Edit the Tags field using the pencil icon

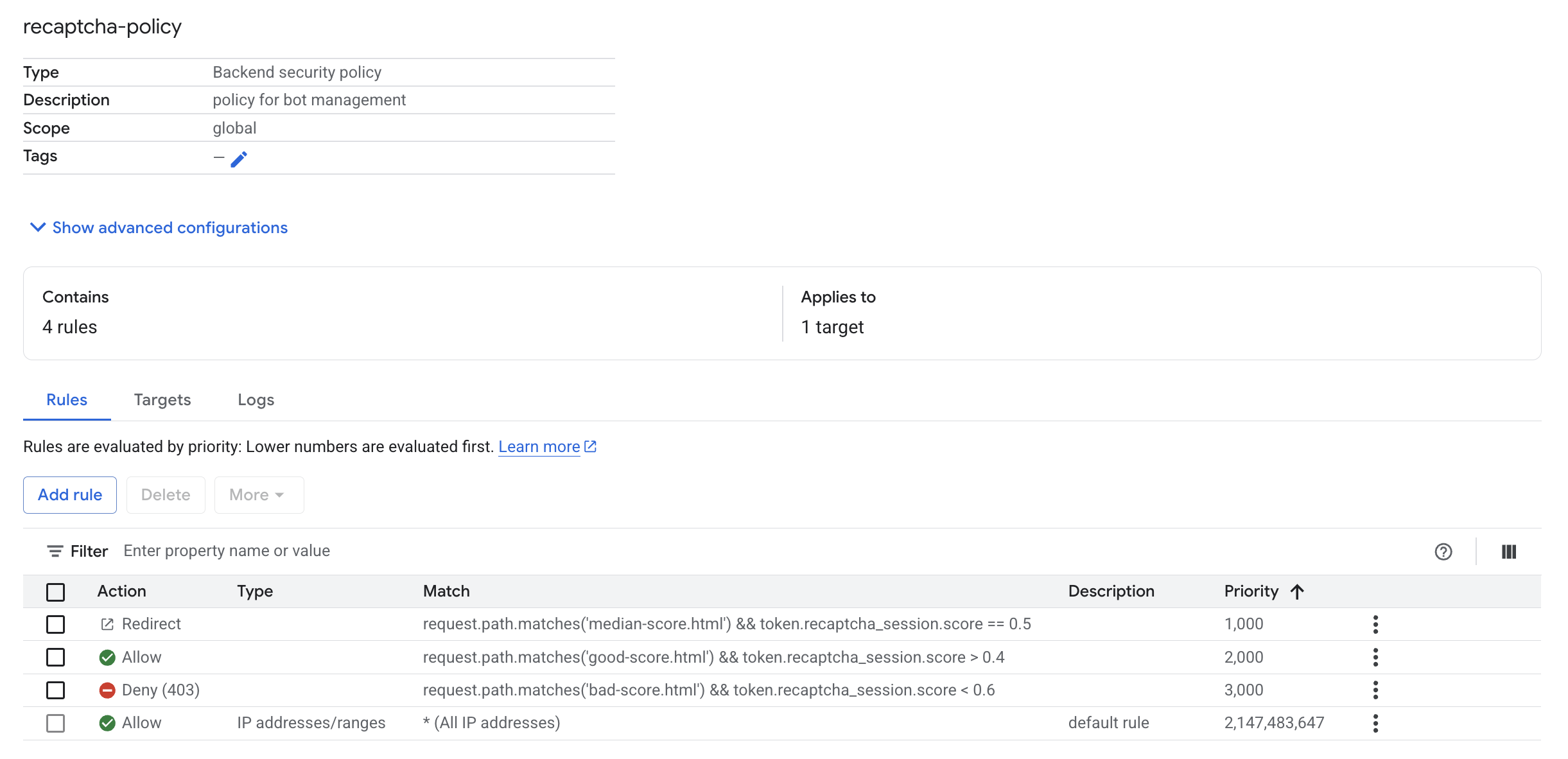click(240, 158)
